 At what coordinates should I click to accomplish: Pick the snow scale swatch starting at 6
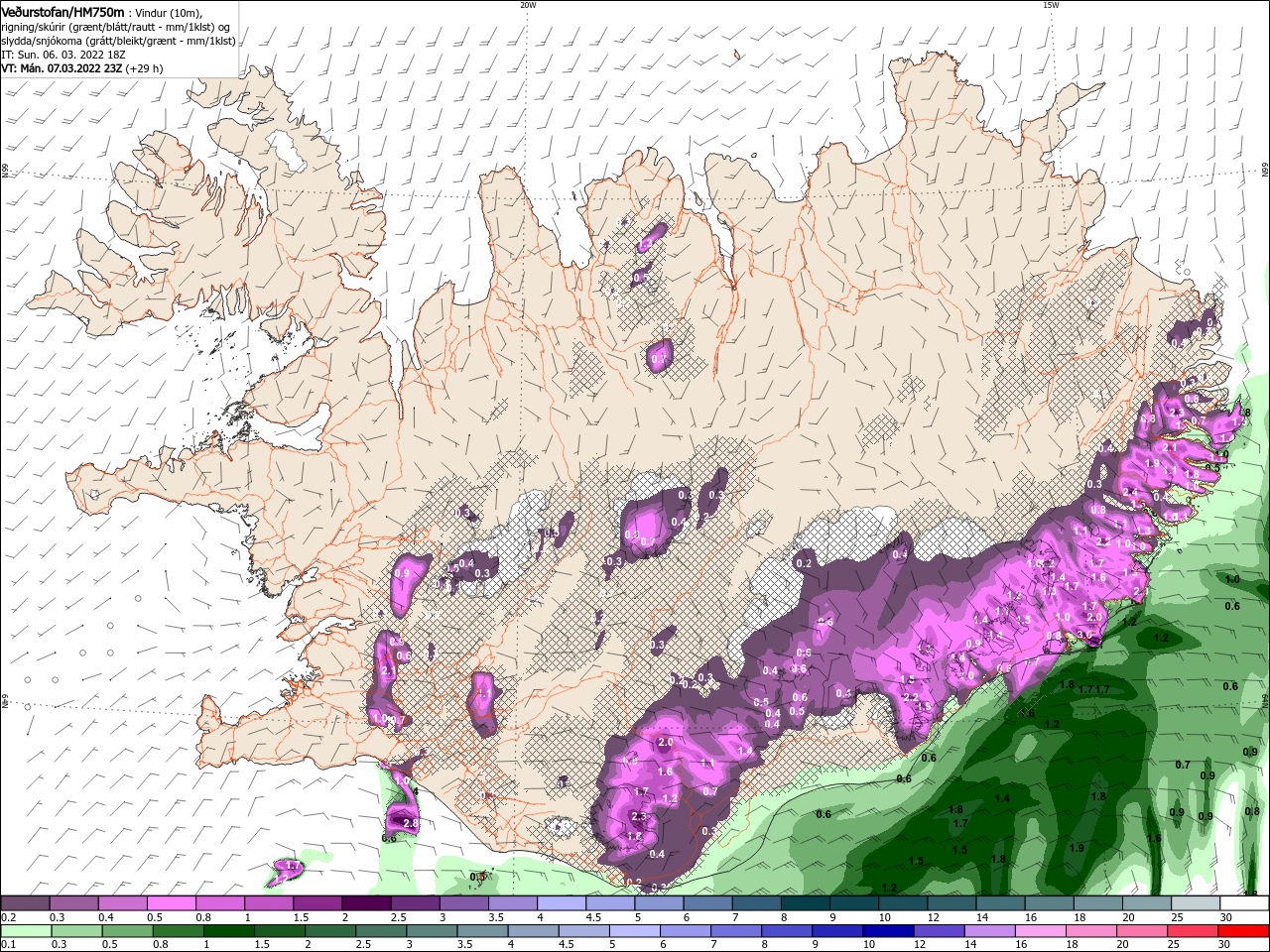pyautogui.click(x=707, y=903)
